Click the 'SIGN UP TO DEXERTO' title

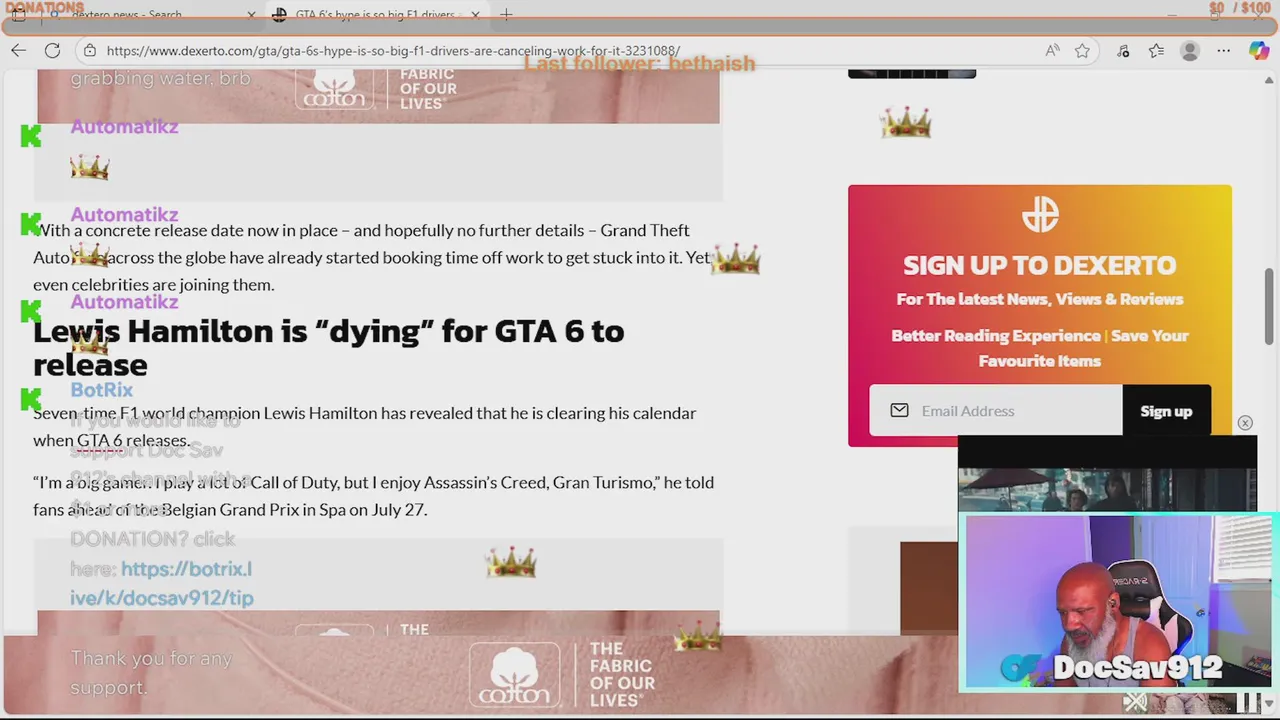[1039, 265]
